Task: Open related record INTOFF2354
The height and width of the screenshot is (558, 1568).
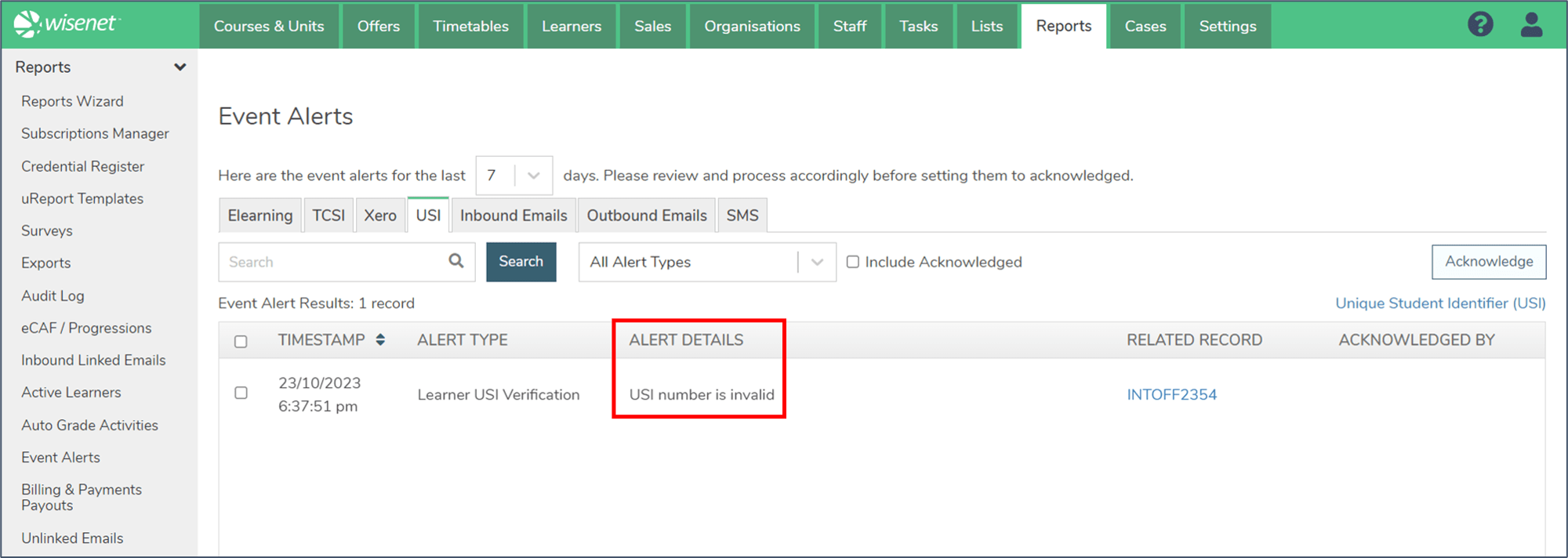Action: [x=1172, y=394]
